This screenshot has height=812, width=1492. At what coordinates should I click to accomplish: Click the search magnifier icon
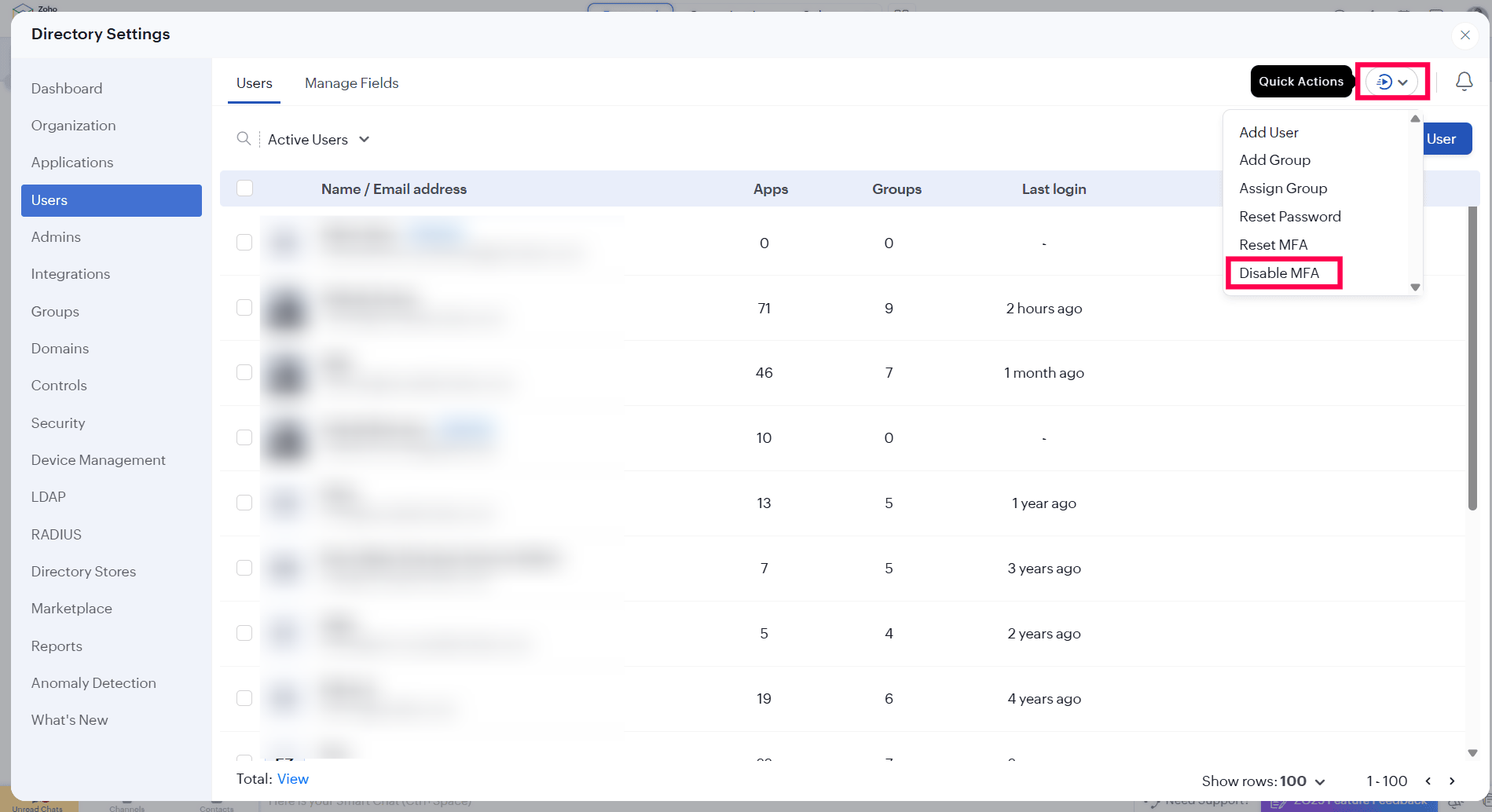(x=244, y=139)
